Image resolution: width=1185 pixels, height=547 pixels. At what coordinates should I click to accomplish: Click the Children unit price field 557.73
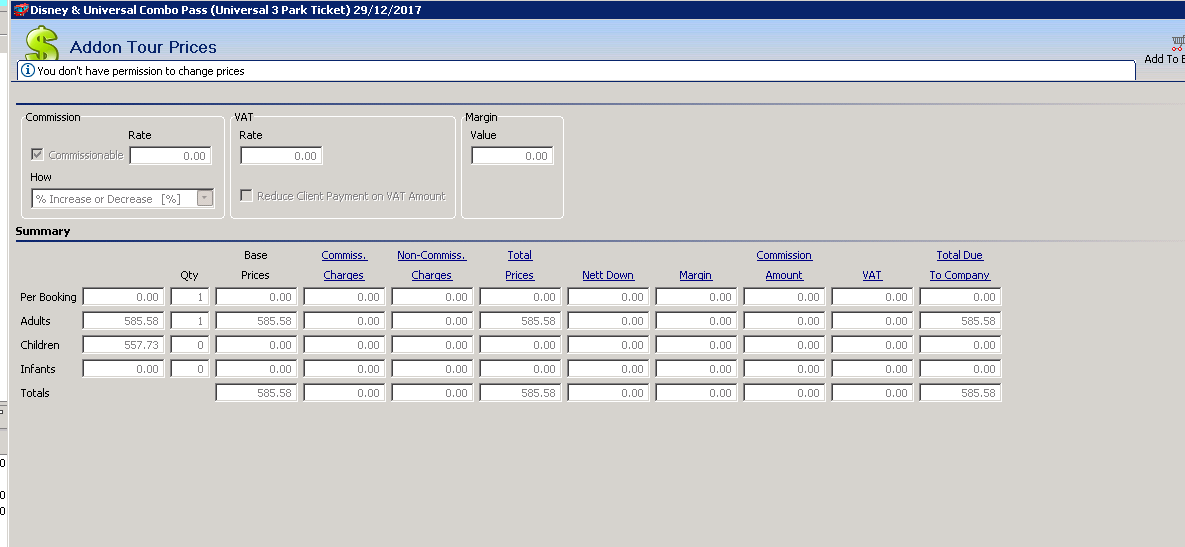[123, 345]
